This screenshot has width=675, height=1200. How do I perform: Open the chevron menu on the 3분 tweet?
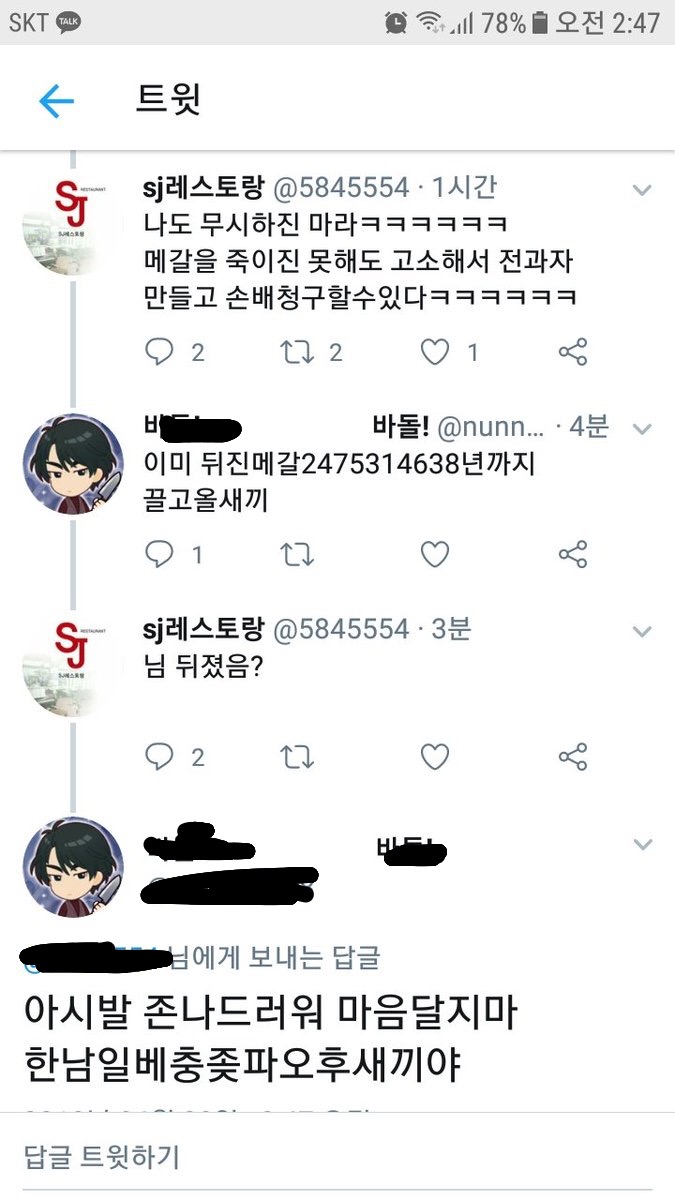[642, 631]
